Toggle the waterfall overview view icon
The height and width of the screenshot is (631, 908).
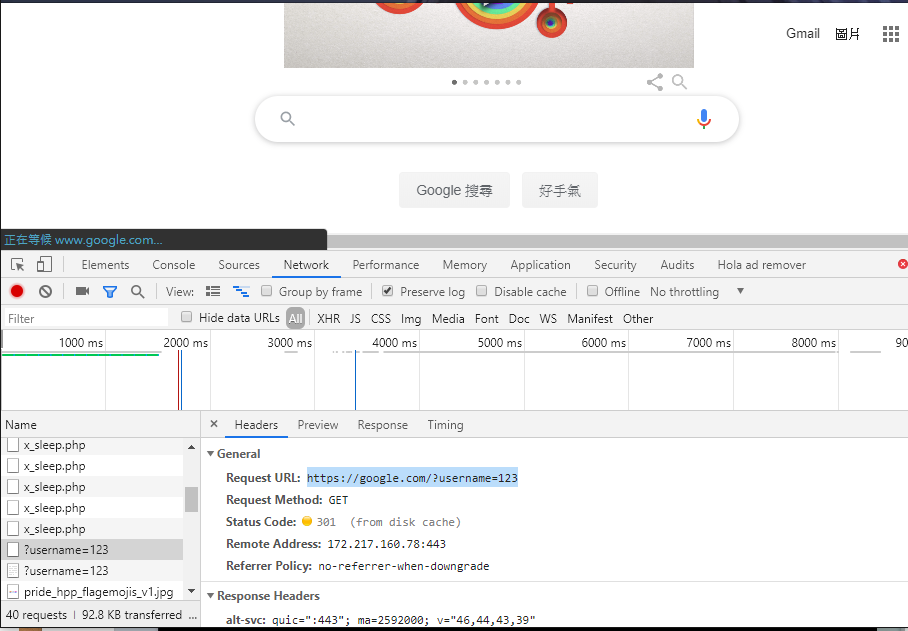point(241,291)
